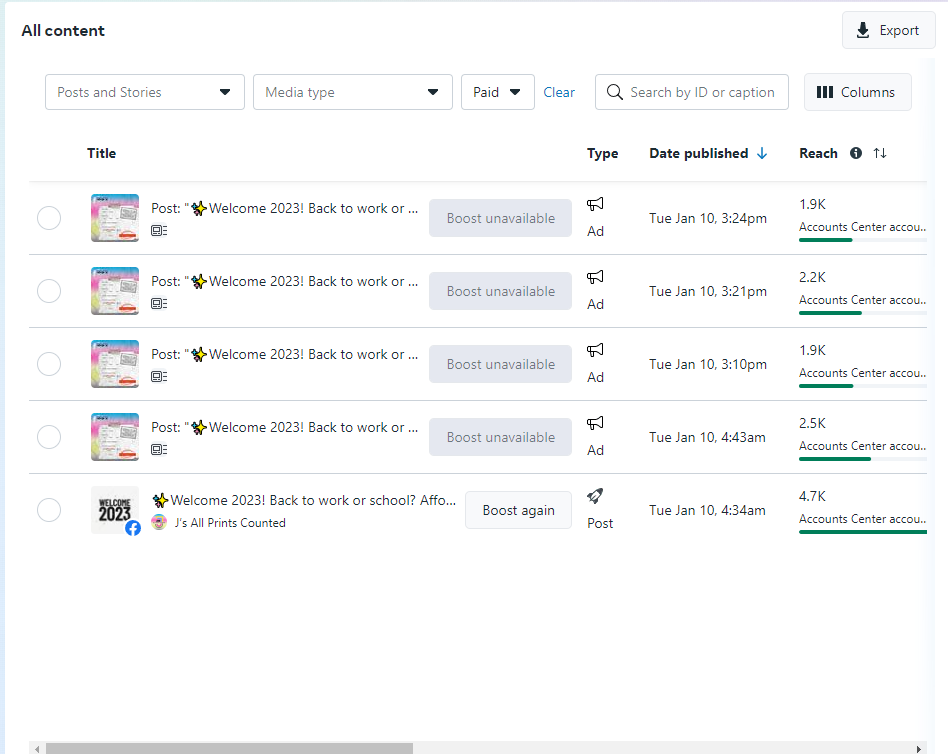Image resolution: width=948 pixels, height=754 pixels.
Task: Click the placement icon under the 4:43am post title
Action: [x=159, y=449]
